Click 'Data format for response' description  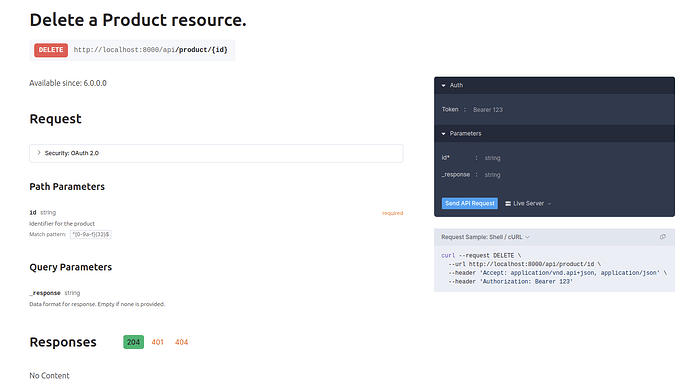pos(97,304)
